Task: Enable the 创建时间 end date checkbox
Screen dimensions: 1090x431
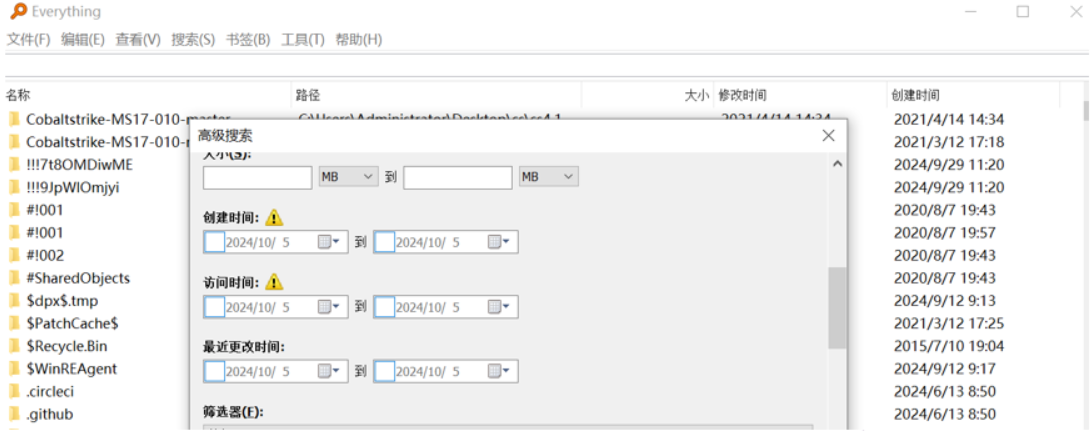Action: click(384, 242)
